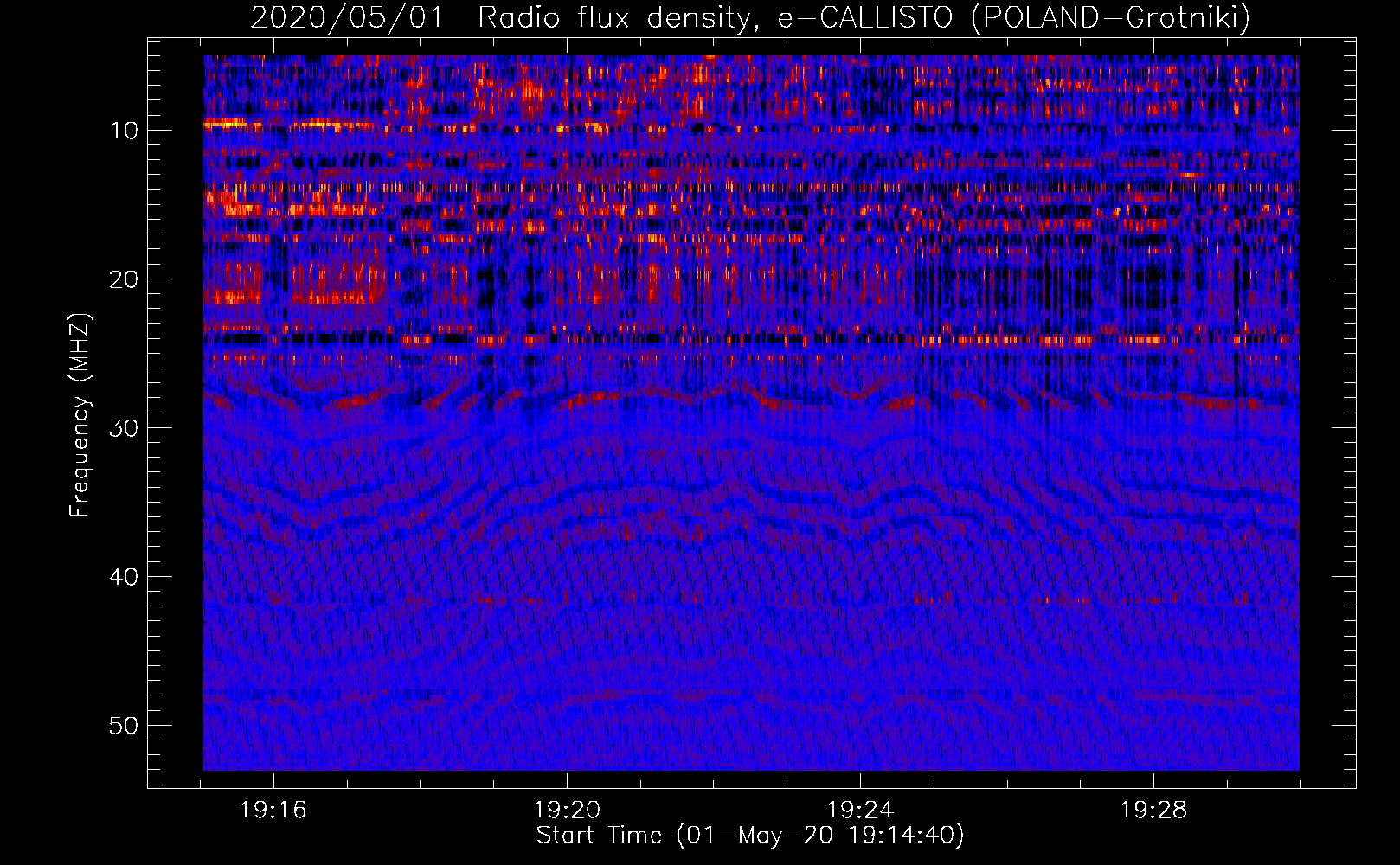Click the 'Start Time (01-May-20 19:14:40)' label
This screenshot has width=1400, height=865.
coord(750,836)
